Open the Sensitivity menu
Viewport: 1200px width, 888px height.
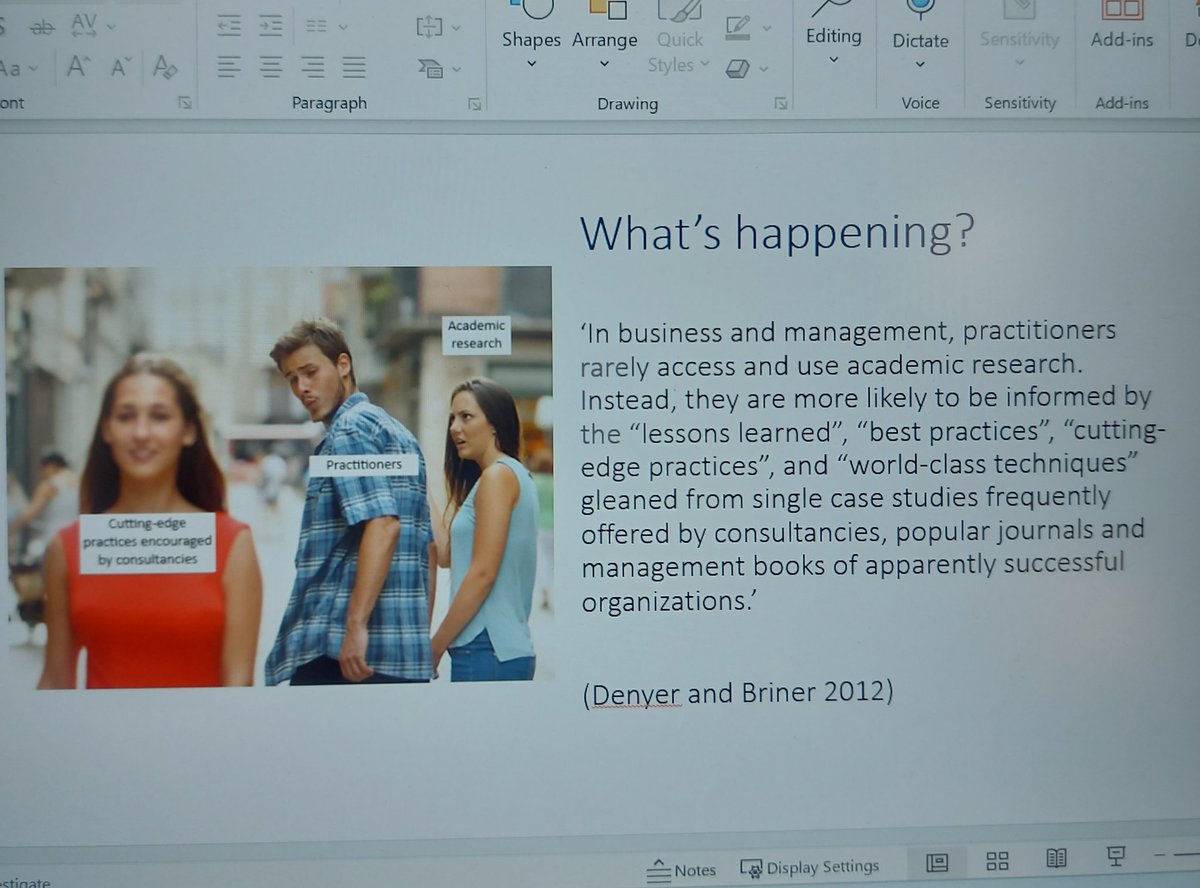1019,38
